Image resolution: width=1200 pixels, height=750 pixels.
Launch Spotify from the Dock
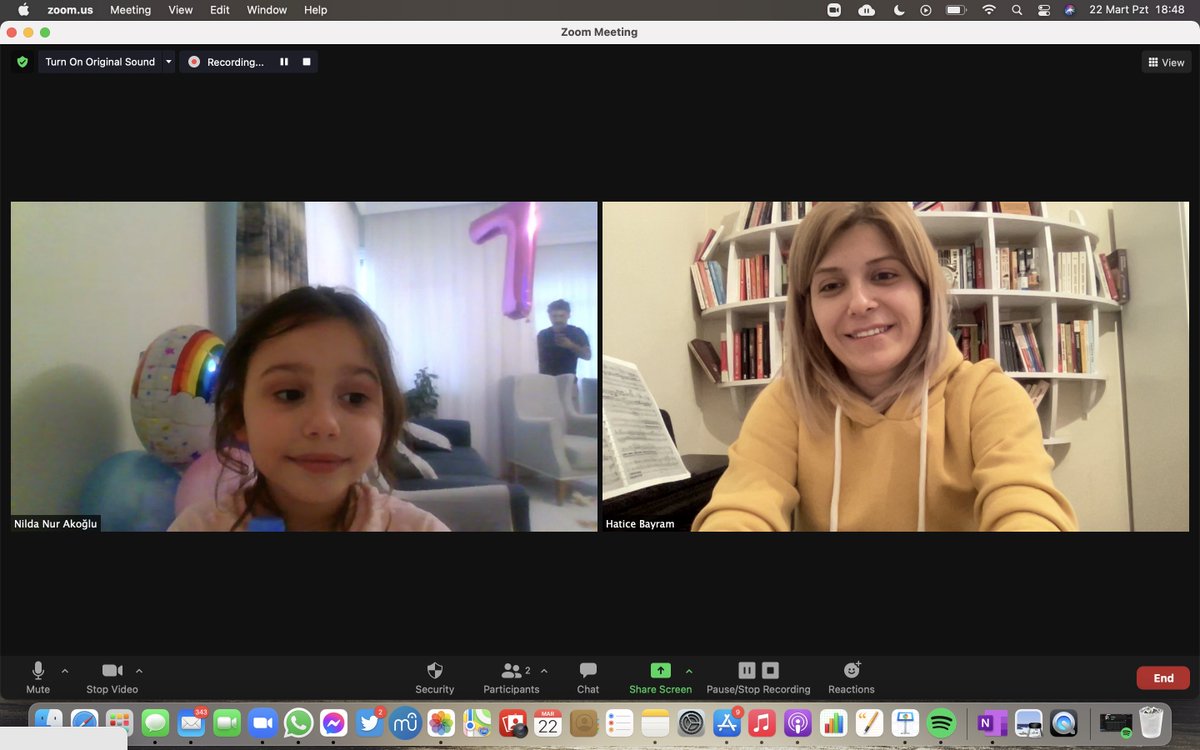(941, 722)
